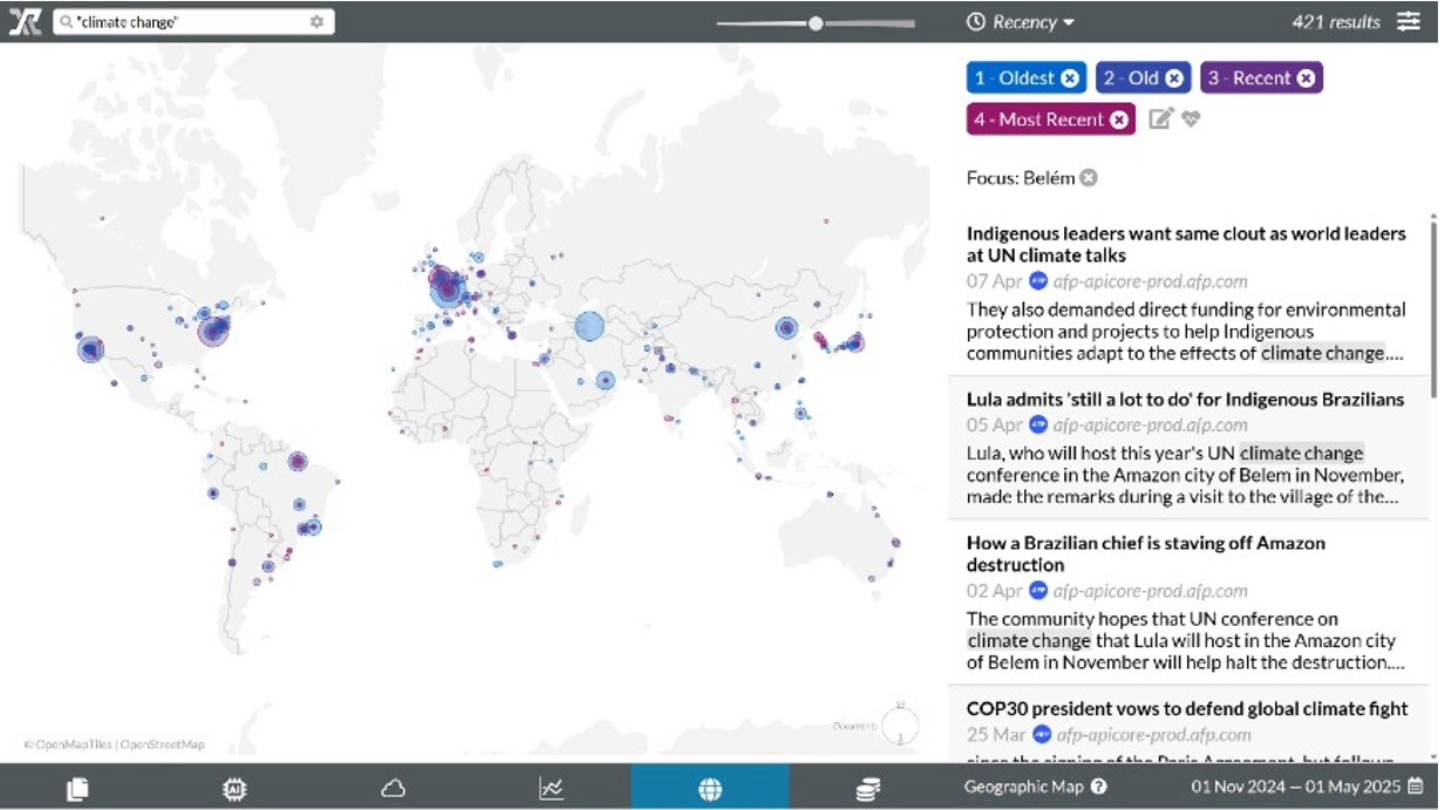Image resolution: width=1440 pixels, height=810 pixels.
Task: Remove the '2 - Old' filter tag
Action: tap(1174, 78)
